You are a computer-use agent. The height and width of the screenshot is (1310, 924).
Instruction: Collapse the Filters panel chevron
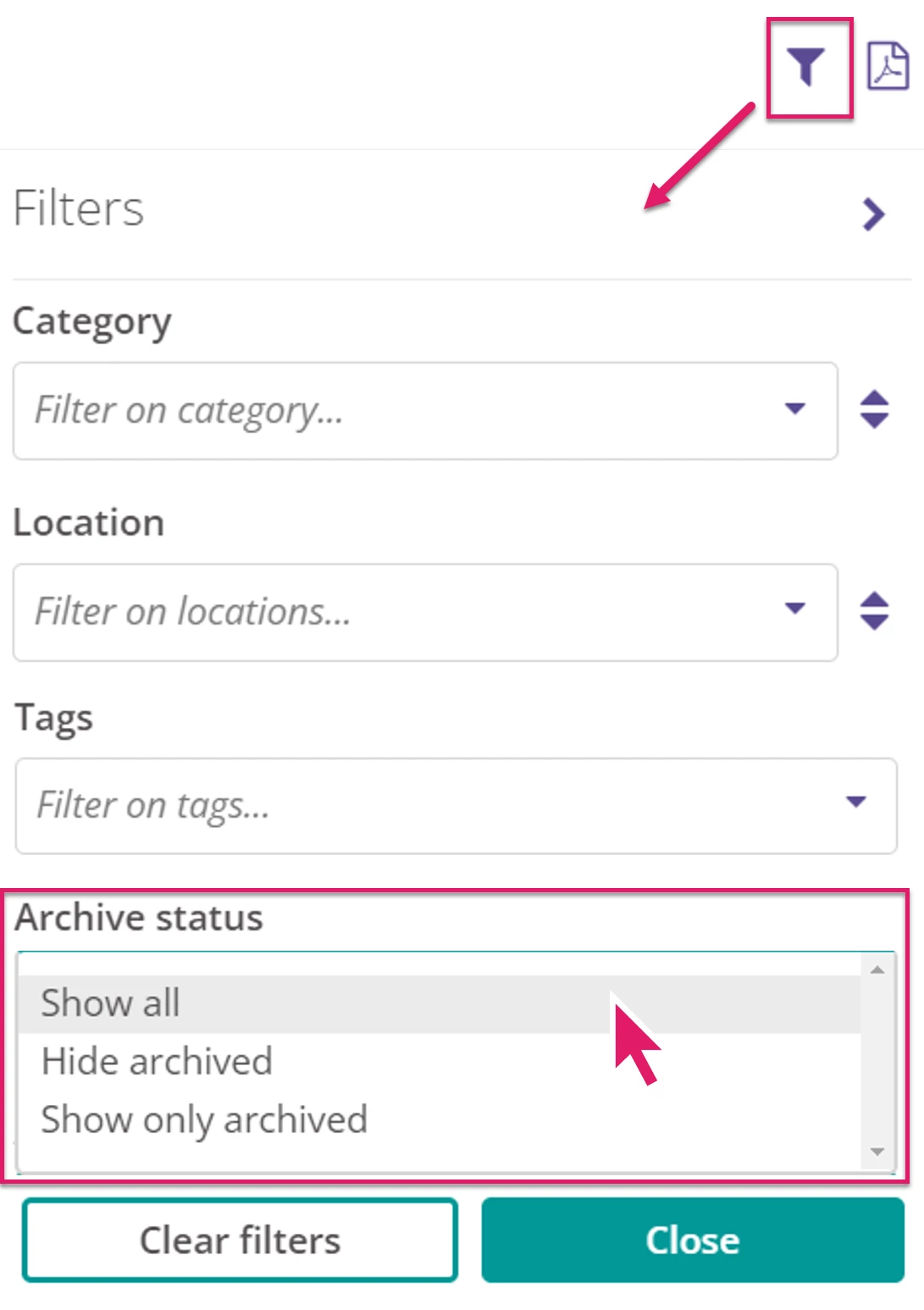click(873, 214)
